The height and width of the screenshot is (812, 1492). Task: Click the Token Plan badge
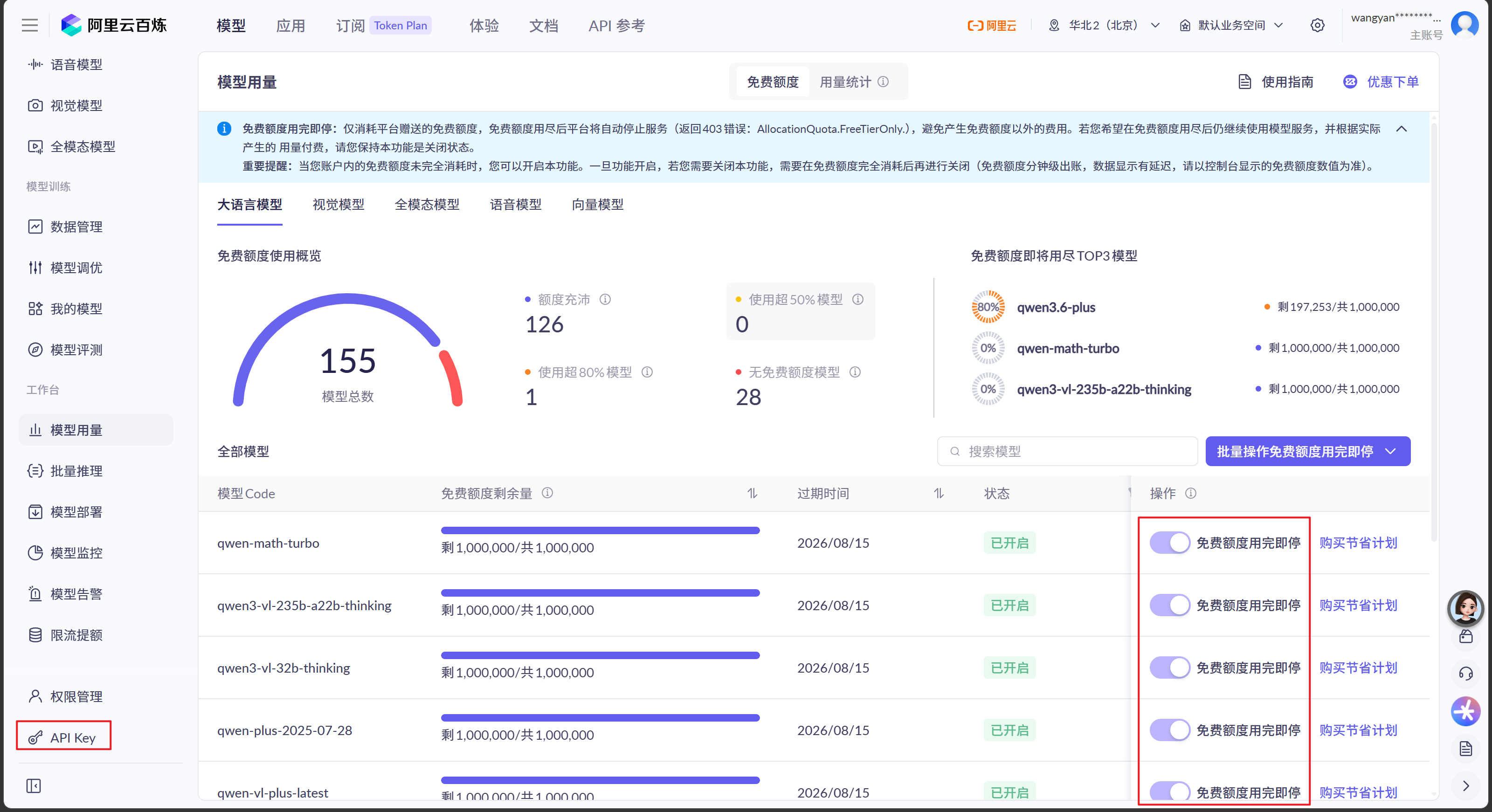(400, 26)
